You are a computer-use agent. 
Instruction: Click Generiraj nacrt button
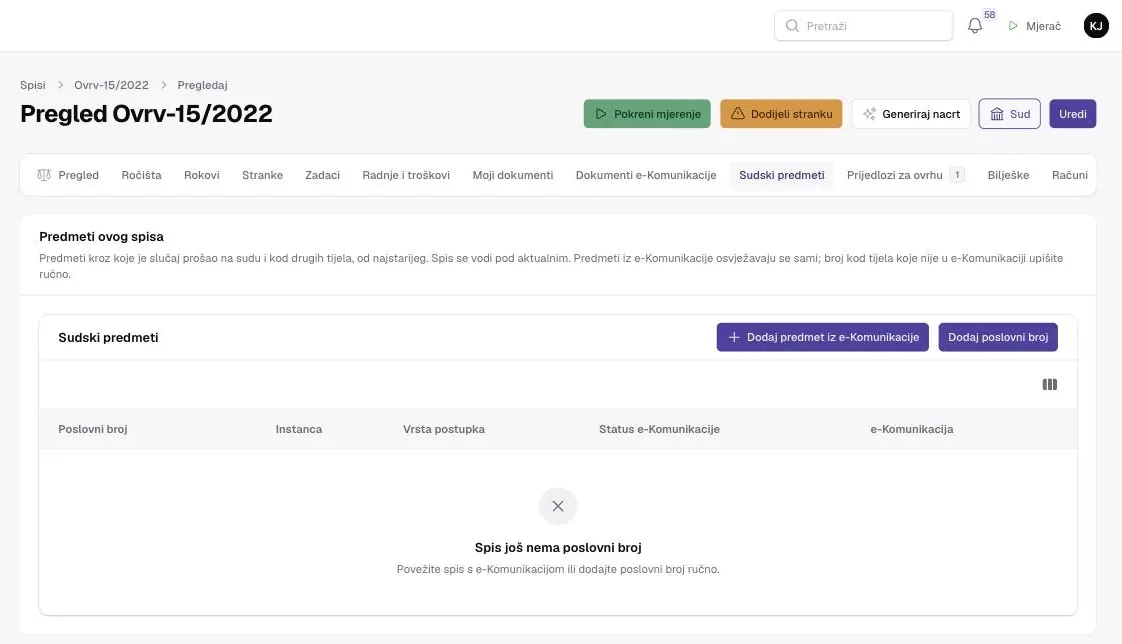pyautogui.click(x=911, y=114)
